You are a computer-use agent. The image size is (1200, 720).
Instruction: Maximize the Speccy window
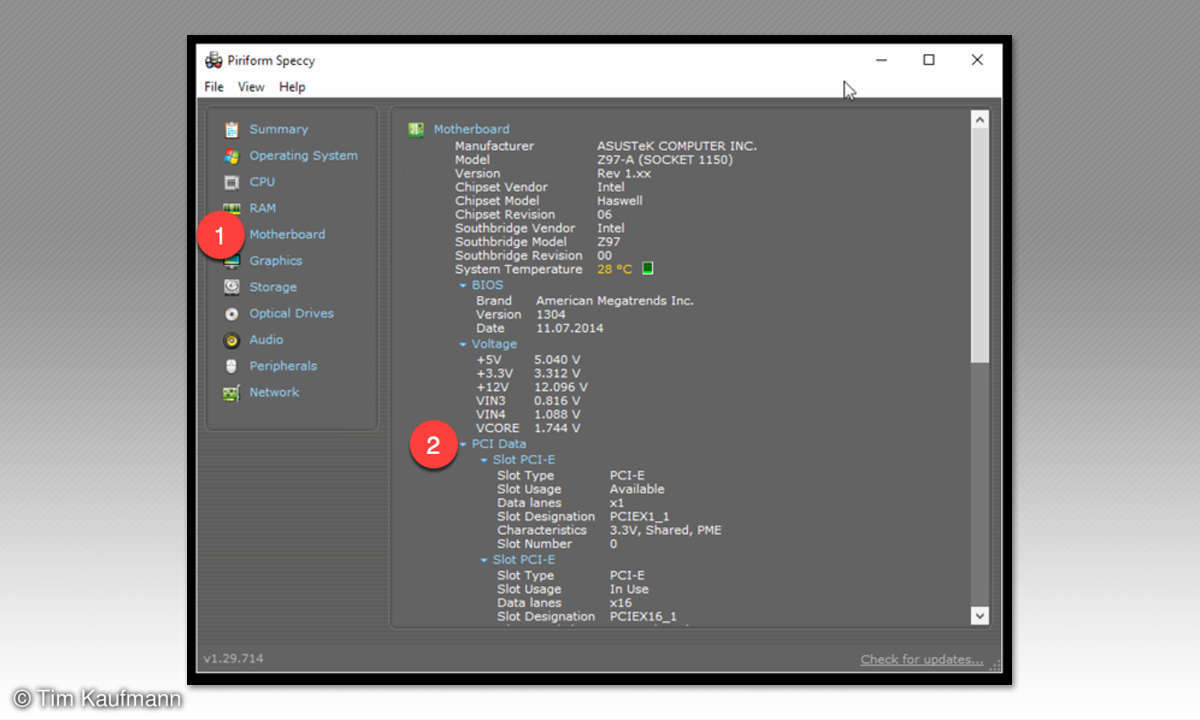click(929, 60)
